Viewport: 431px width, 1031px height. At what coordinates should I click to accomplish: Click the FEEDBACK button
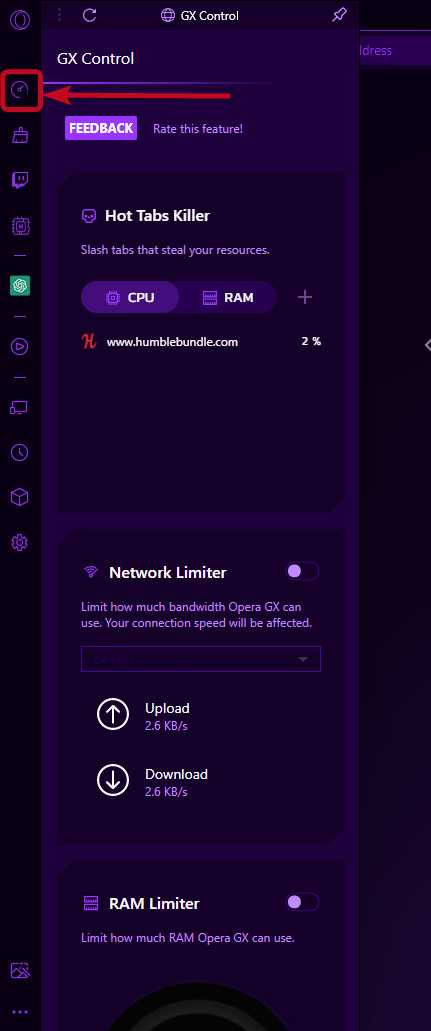(101, 128)
